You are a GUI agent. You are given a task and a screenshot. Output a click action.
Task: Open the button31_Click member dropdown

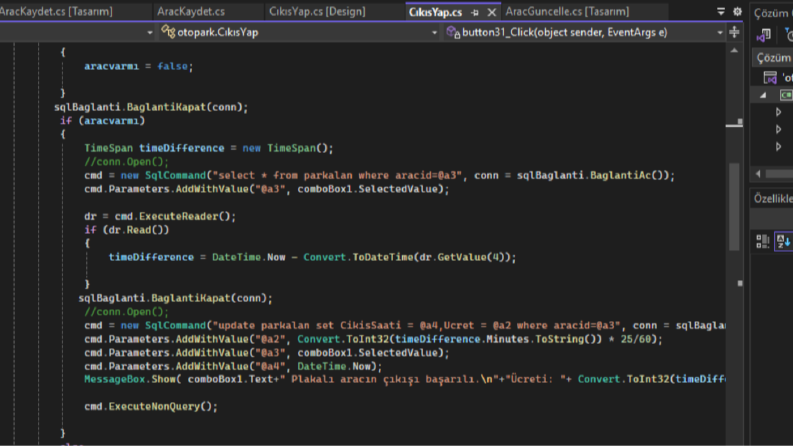pos(585,32)
